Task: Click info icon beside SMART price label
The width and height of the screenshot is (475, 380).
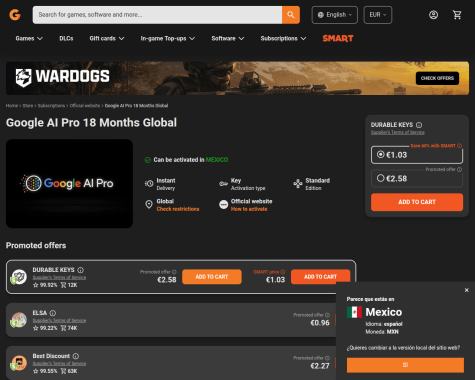Action: [x=283, y=272]
